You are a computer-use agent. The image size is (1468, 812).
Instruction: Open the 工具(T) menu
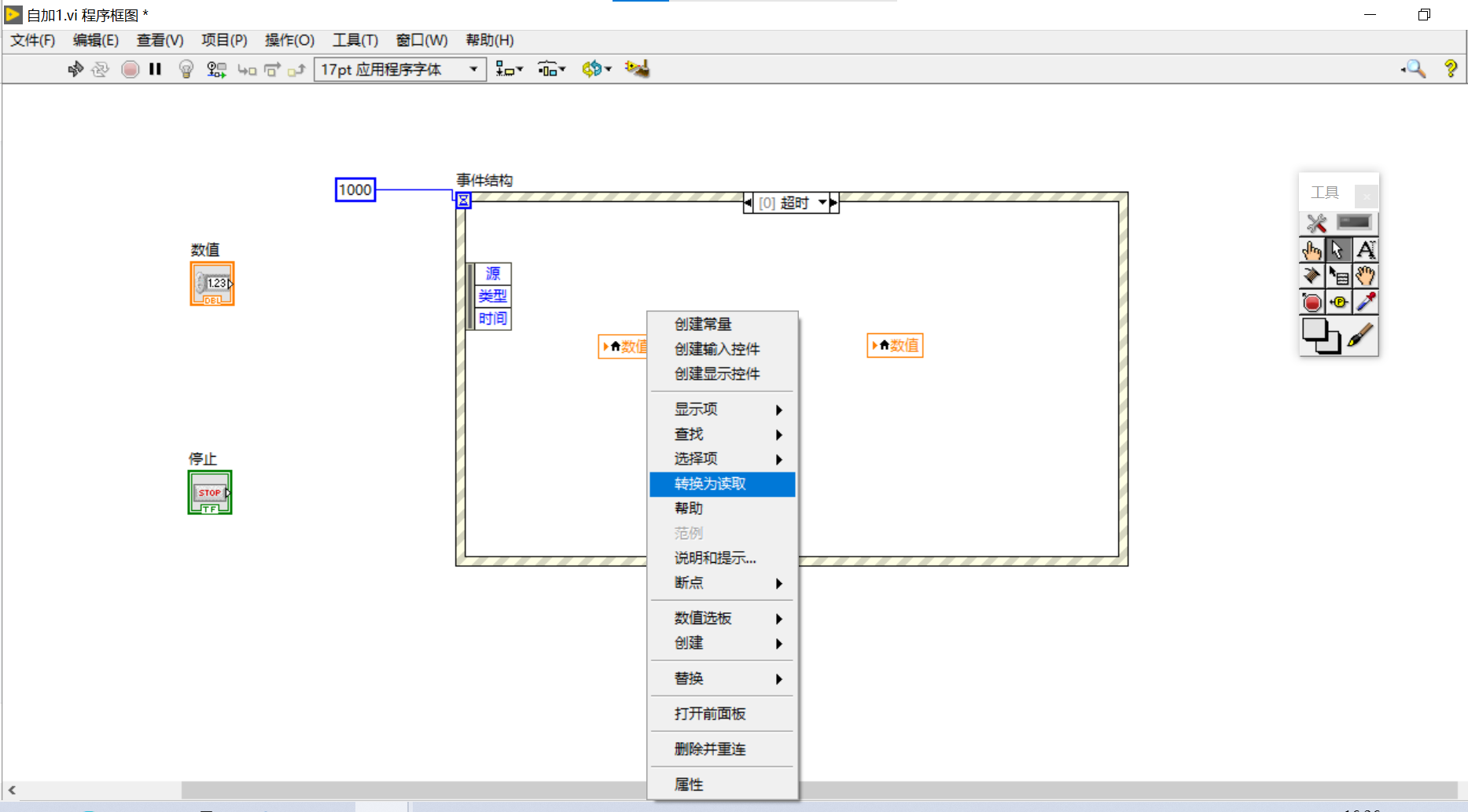[355, 40]
